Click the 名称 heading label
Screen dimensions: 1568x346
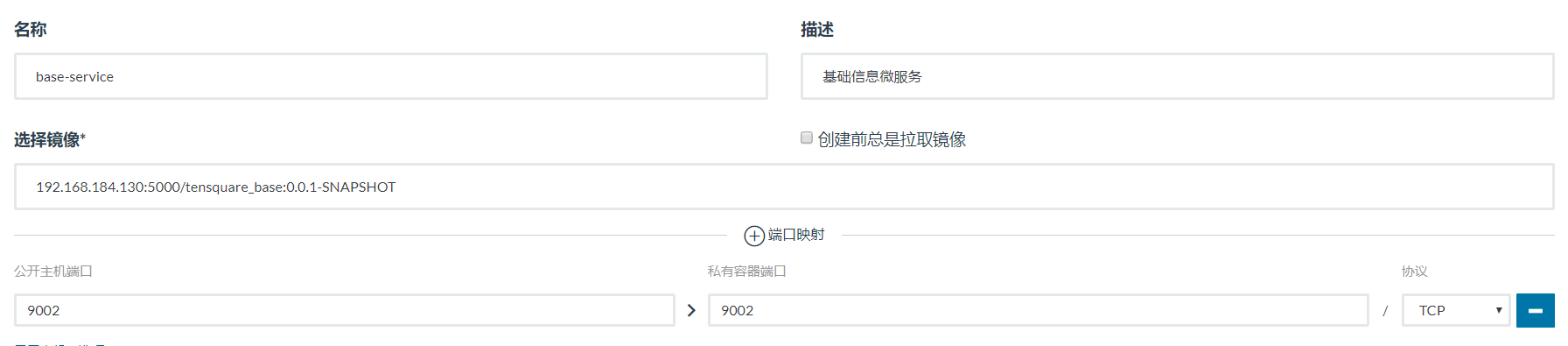[31, 30]
